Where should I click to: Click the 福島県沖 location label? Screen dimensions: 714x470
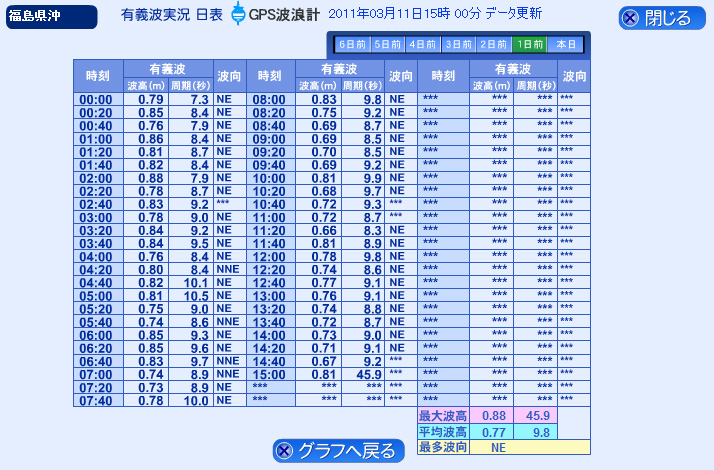point(51,17)
